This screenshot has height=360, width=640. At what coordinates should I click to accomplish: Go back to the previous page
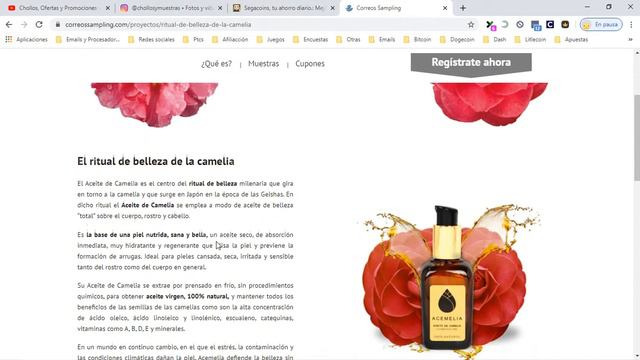tap(9, 24)
